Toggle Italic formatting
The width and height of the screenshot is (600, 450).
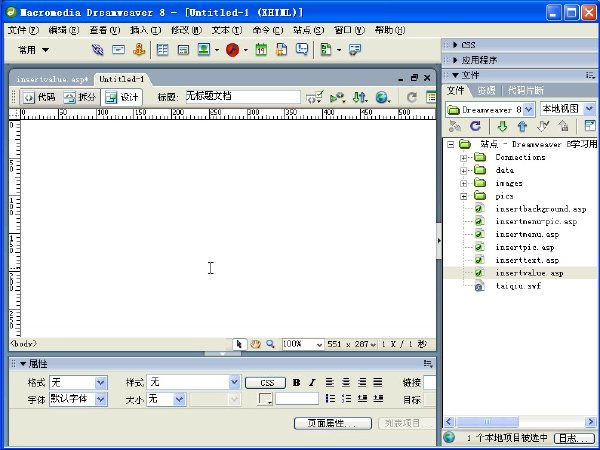pos(312,382)
